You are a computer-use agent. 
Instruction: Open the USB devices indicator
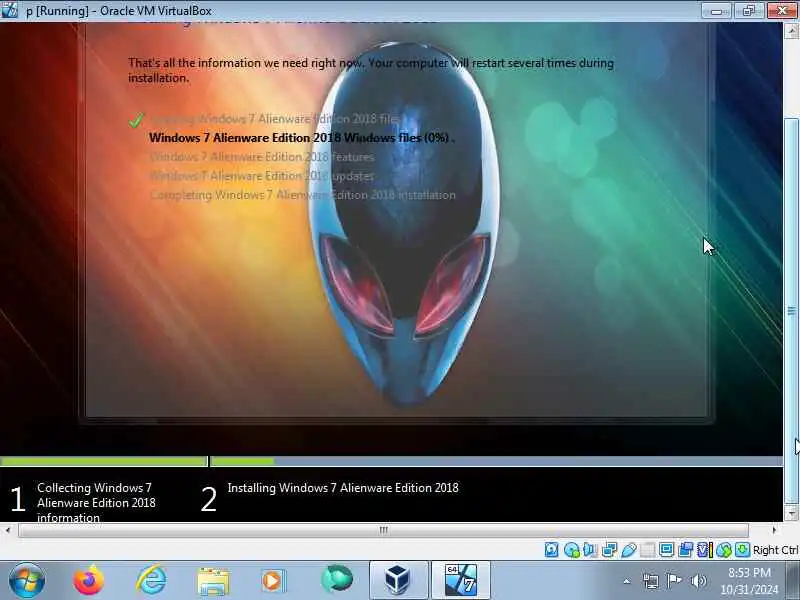point(629,549)
